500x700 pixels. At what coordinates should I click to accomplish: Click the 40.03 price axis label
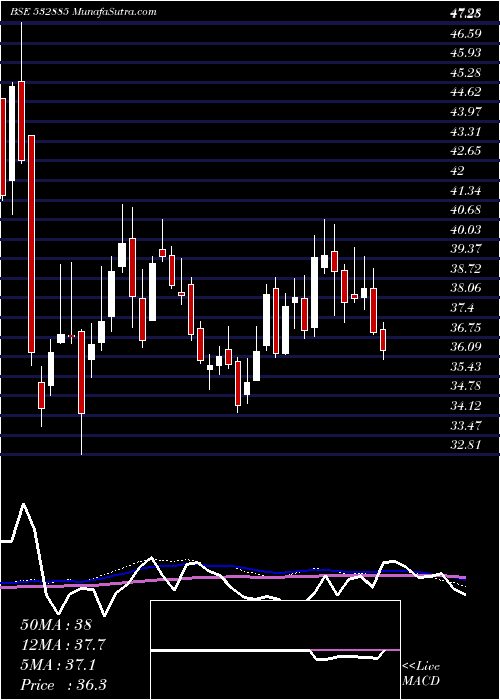[466, 229]
